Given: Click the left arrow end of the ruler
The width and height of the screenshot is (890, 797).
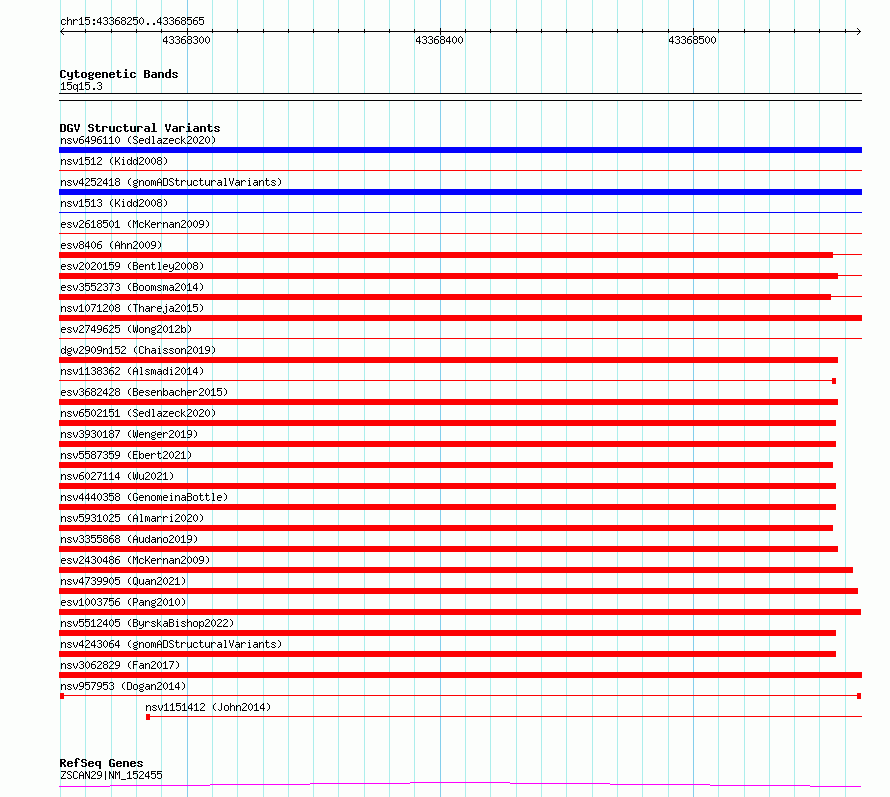Looking at the screenshot, I should 62,31.
